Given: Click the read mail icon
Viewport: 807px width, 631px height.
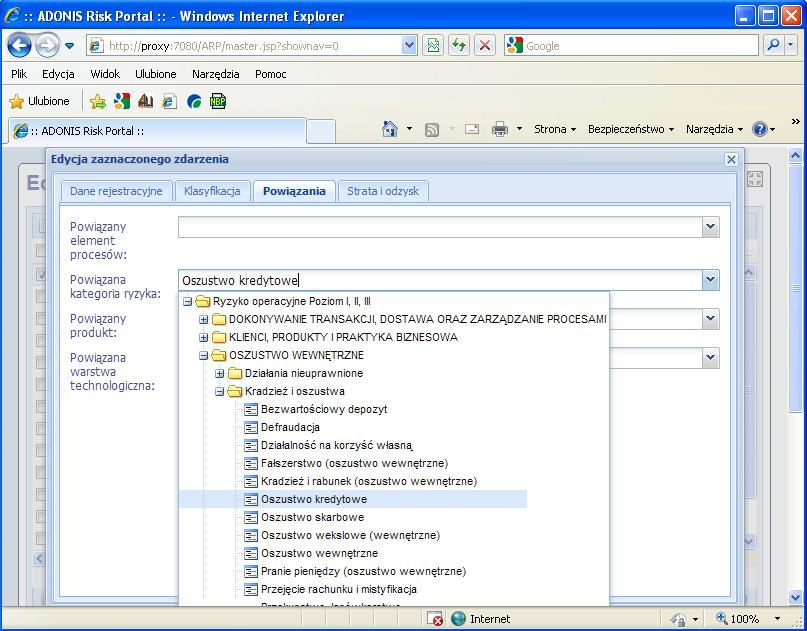Looking at the screenshot, I should 472,129.
